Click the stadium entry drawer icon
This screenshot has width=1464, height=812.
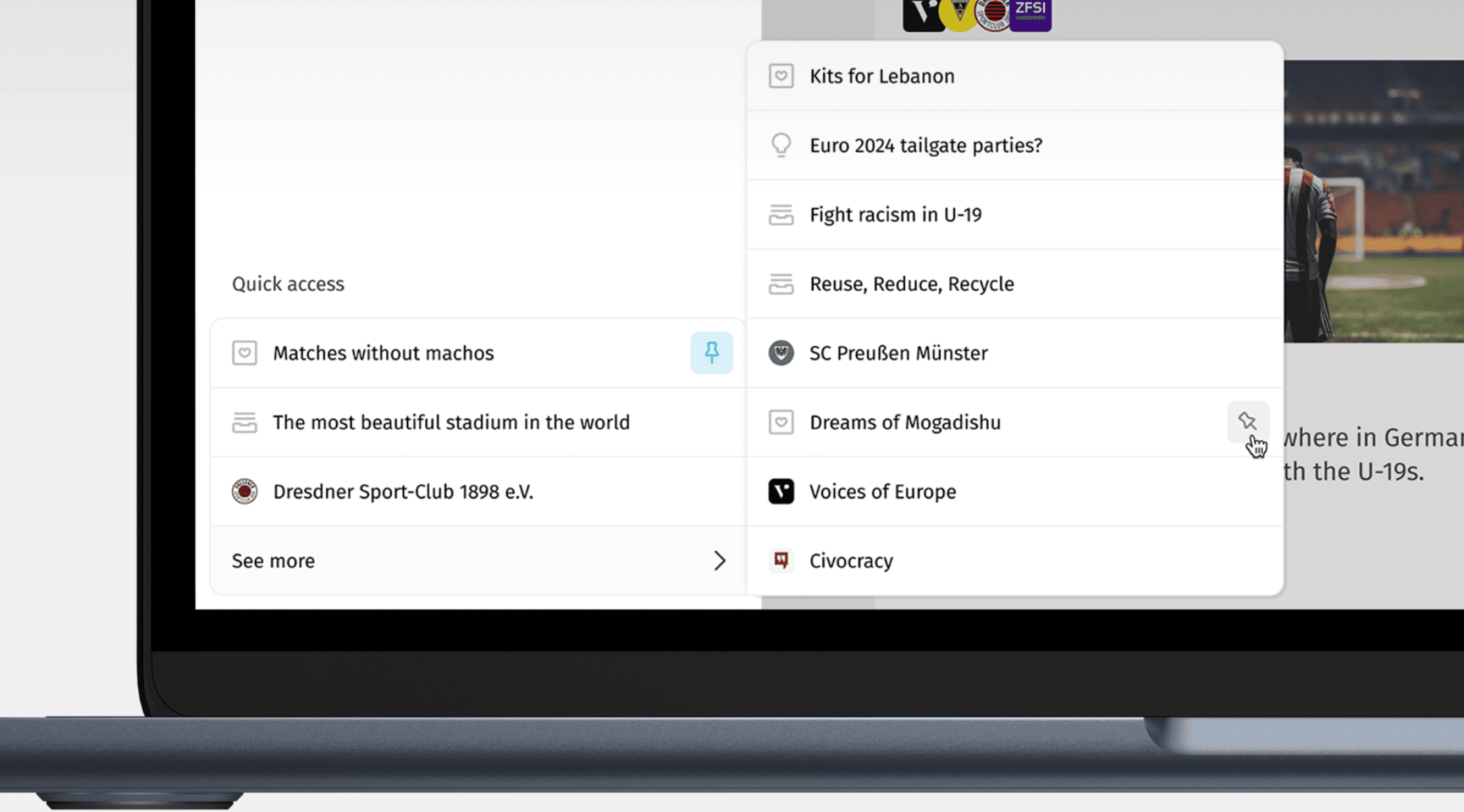click(x=244, y=422)
